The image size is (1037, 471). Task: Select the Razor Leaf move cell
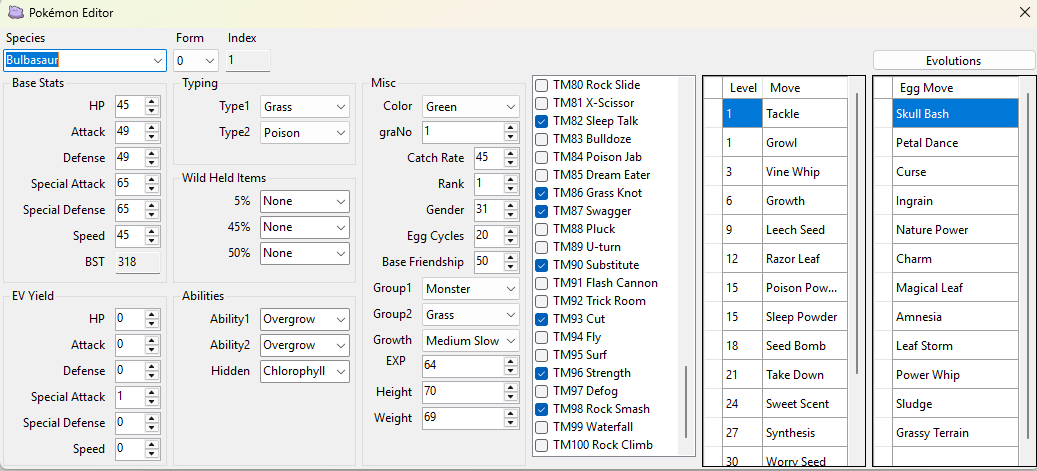(x=804, y=259)
